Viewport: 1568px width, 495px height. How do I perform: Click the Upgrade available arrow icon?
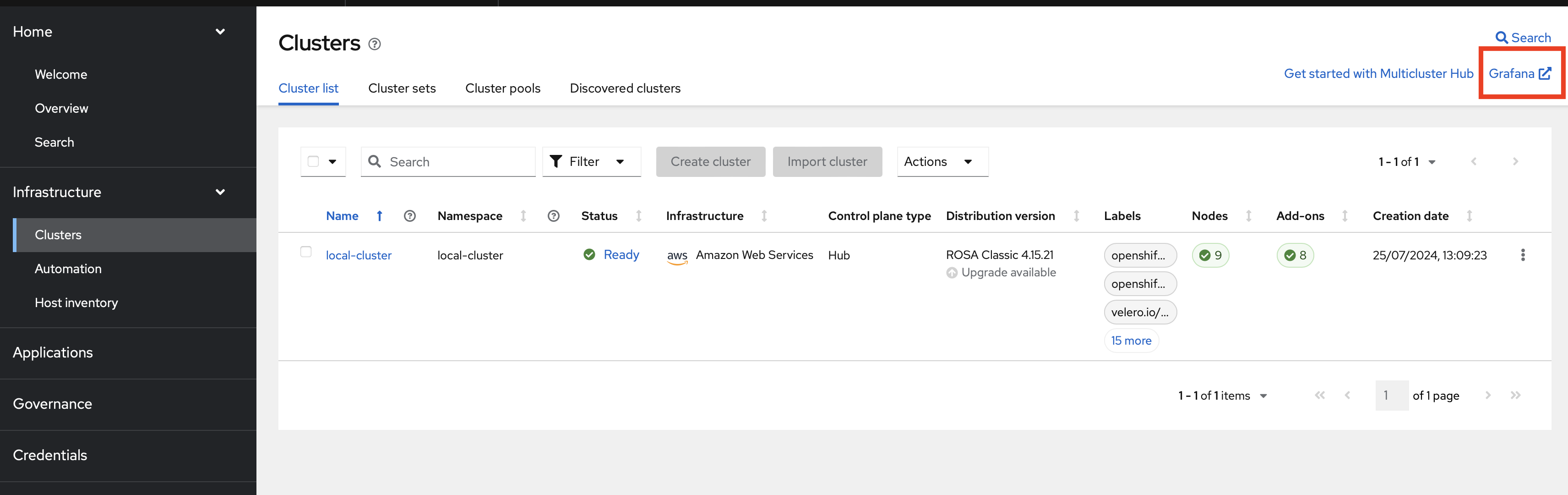coord(952,273)
